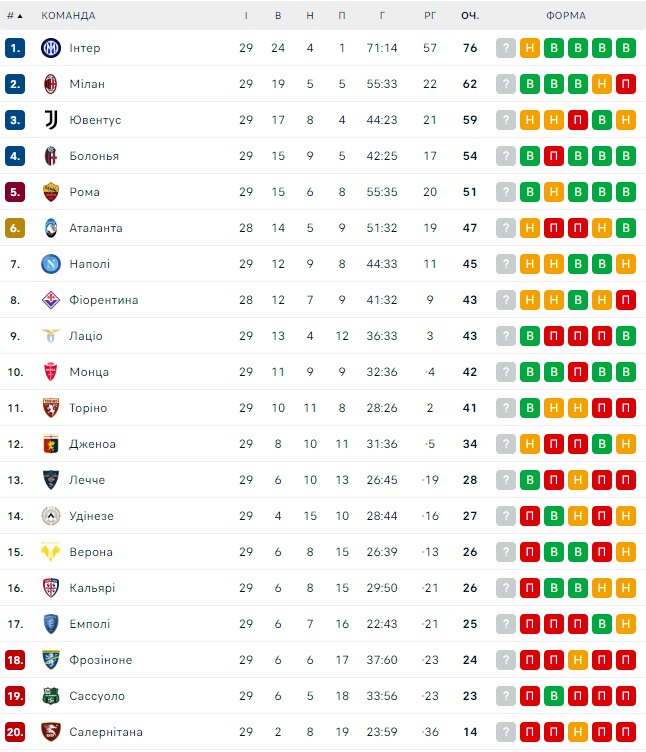Click the Milan club logo
646x752 pixels.
(51, 84)
